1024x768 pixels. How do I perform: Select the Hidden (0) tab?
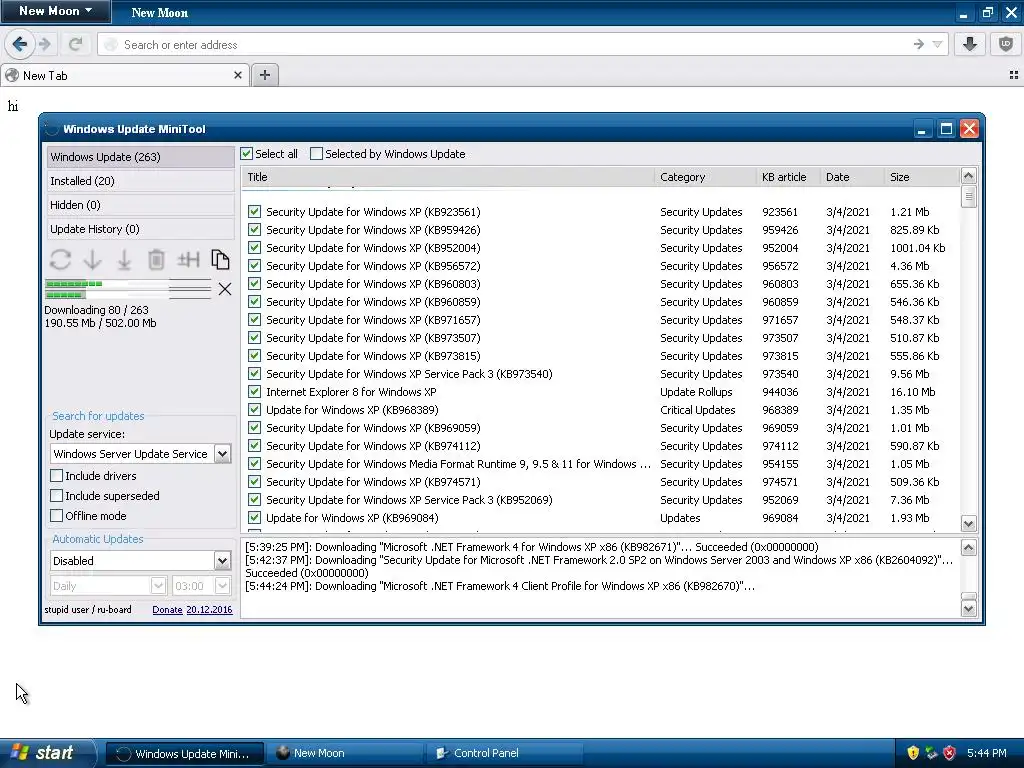pyautogui.click(x=140, y=205)
